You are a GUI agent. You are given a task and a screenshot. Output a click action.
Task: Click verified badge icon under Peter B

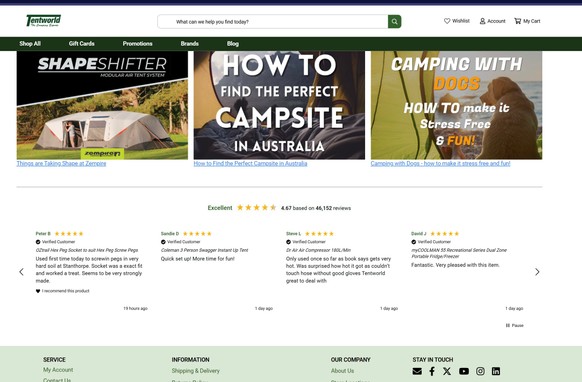38,242
